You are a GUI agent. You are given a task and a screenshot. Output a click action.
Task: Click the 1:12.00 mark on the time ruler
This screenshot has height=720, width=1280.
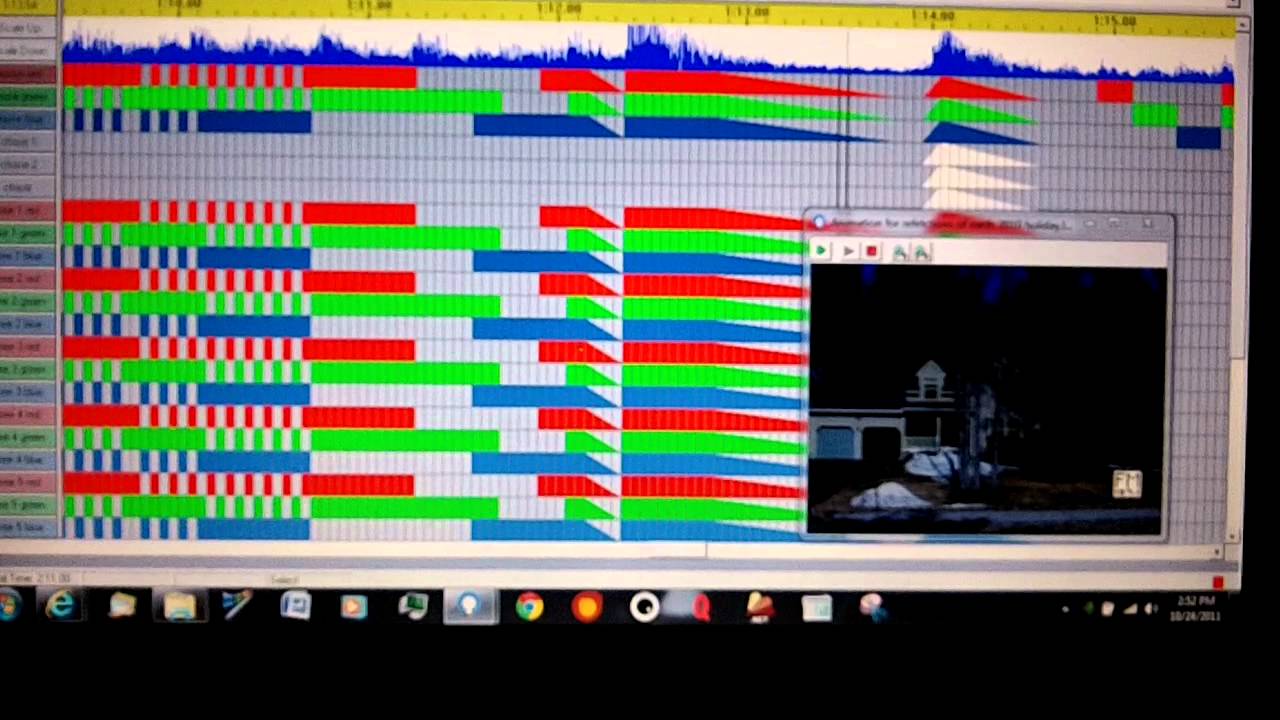pyautogui.click(x=558, y=9)
